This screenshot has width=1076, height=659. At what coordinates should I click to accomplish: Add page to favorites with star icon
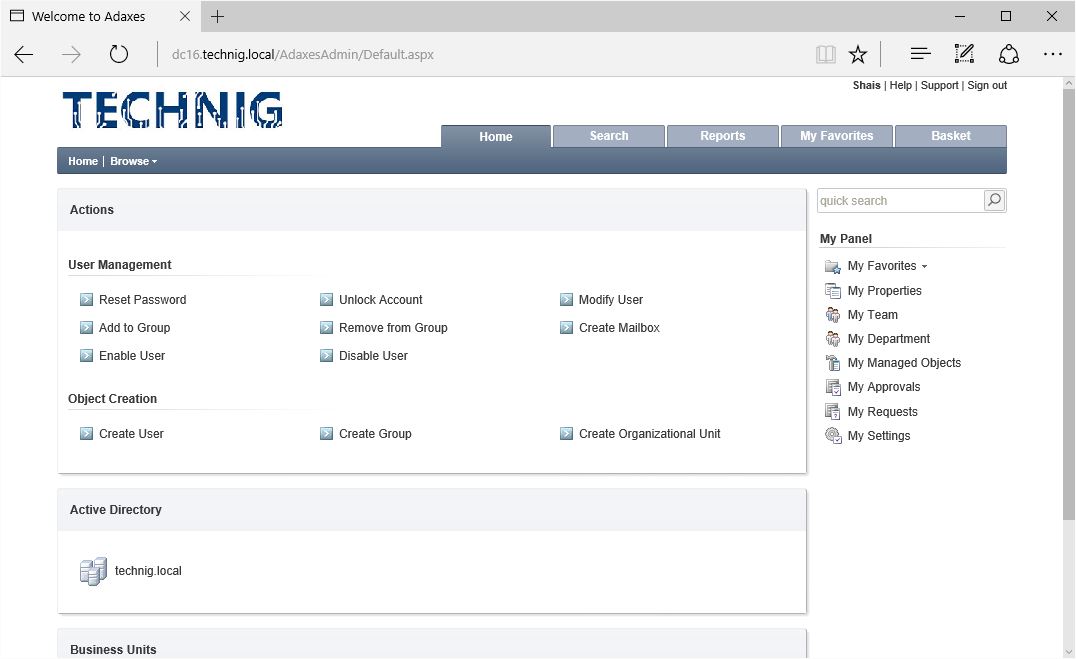coord(858,54)
